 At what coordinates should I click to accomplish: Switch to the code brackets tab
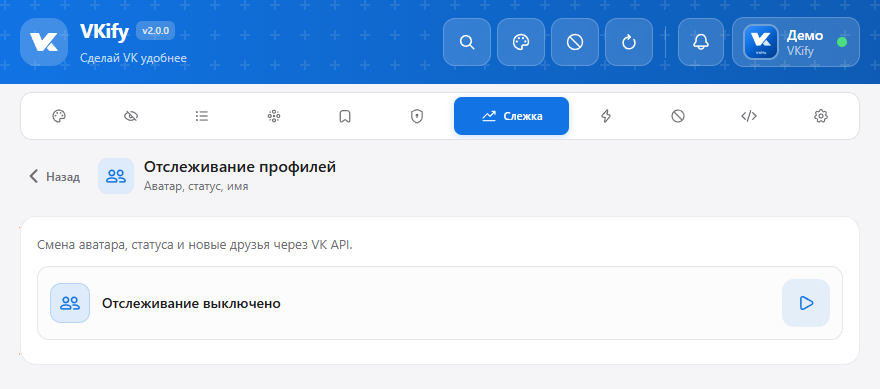point(749,116)
